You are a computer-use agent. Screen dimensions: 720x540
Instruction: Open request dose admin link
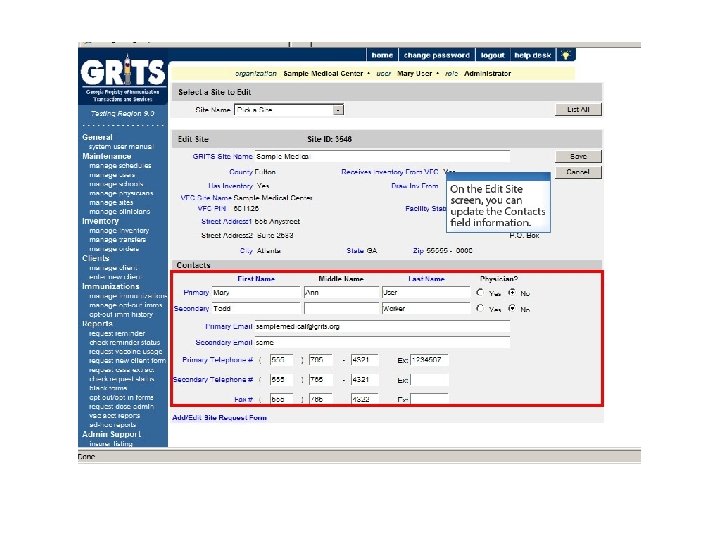122,406
